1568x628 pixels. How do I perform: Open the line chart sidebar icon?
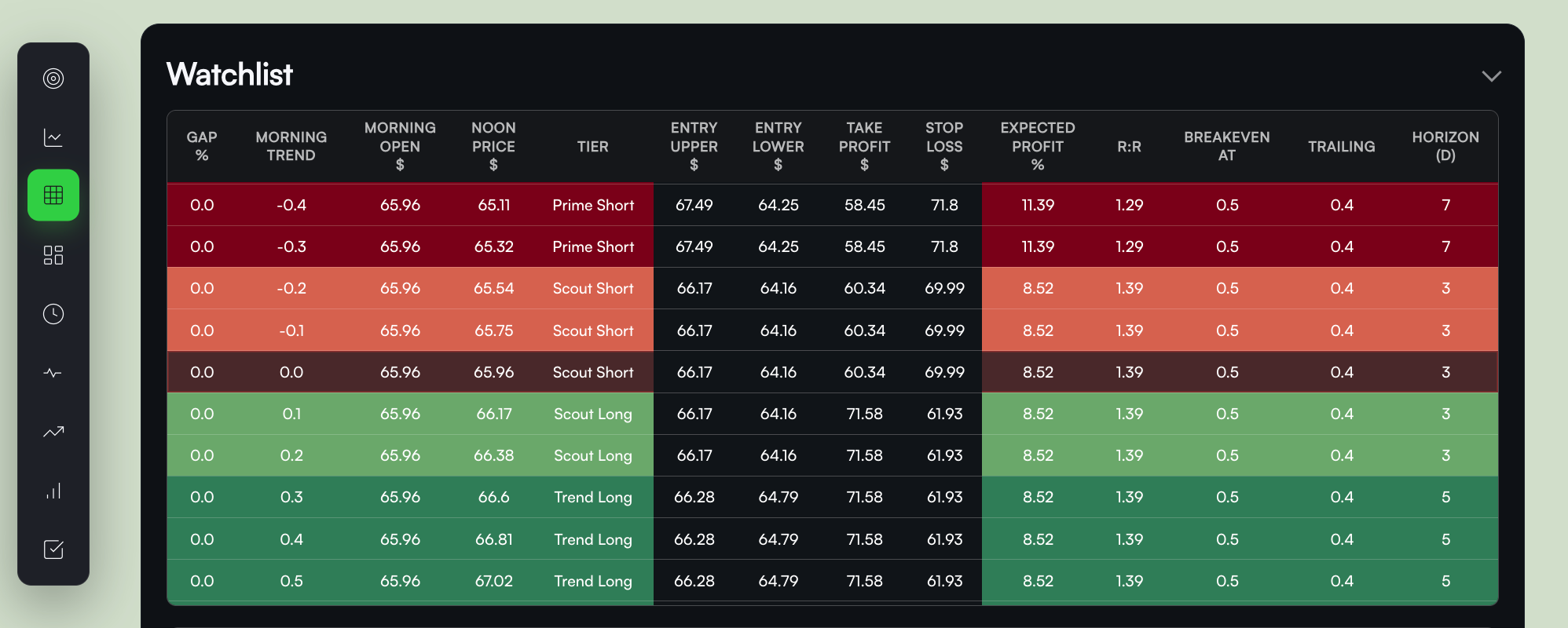pyautogui.click(x=53, y=137)
